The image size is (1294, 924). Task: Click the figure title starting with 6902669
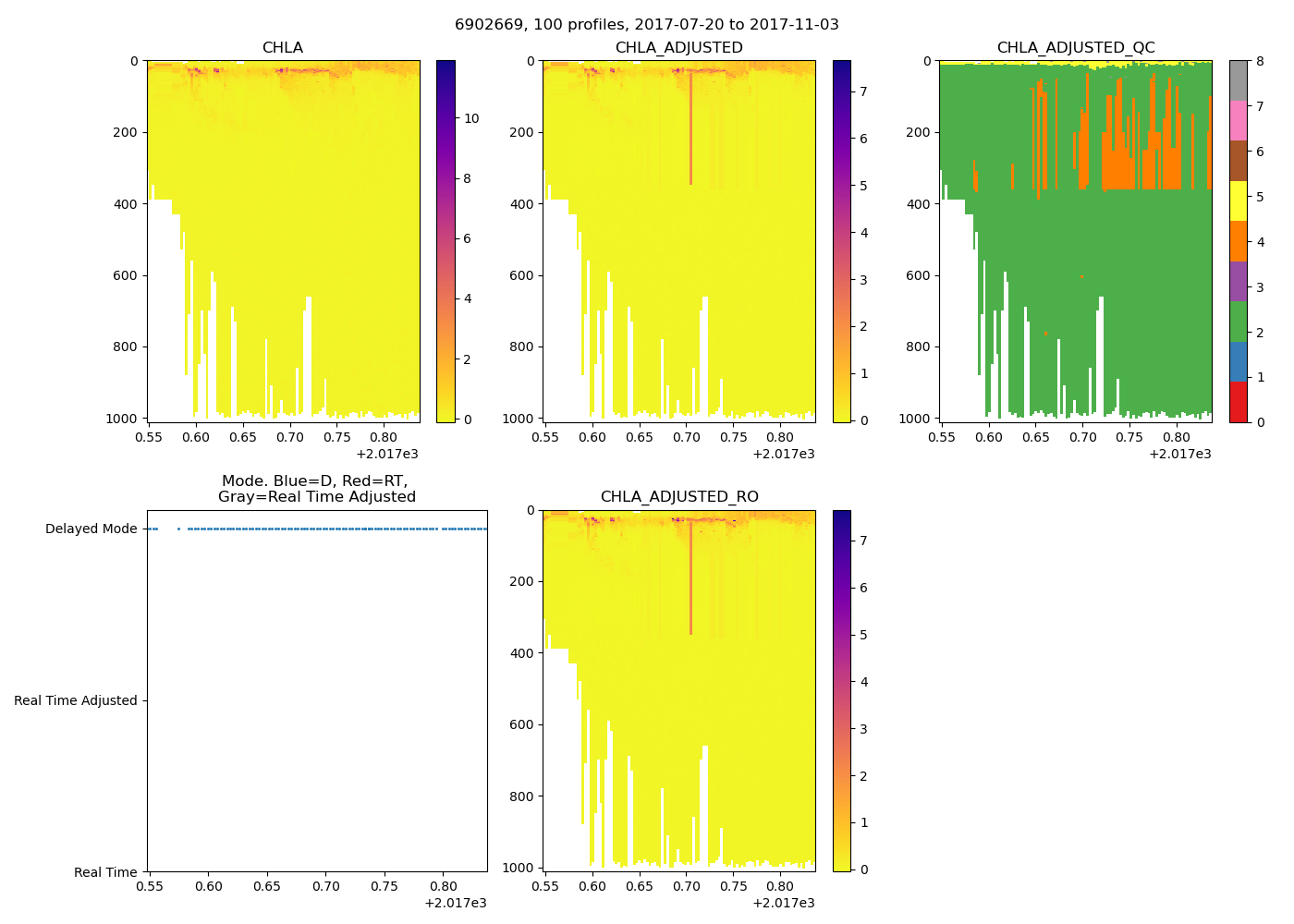pyautogui.click(x=646, y=25)
